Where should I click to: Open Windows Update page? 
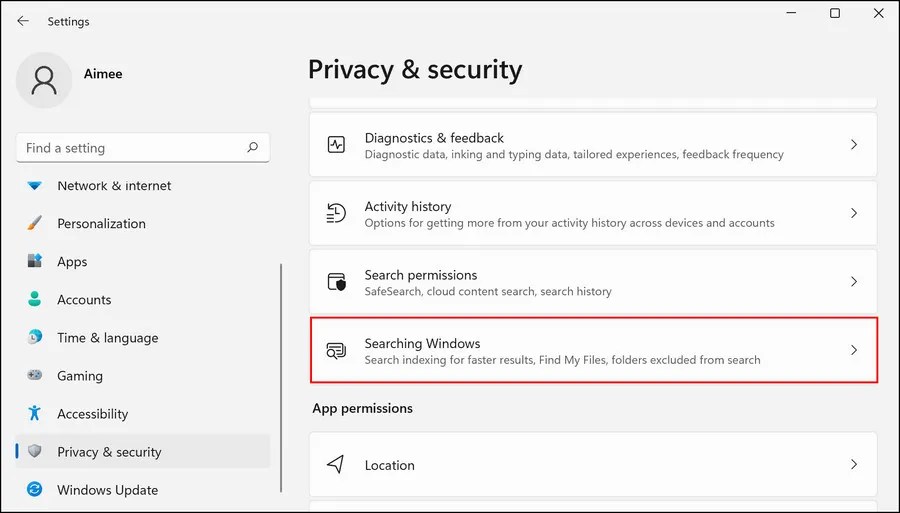click(x=143, y=489)
